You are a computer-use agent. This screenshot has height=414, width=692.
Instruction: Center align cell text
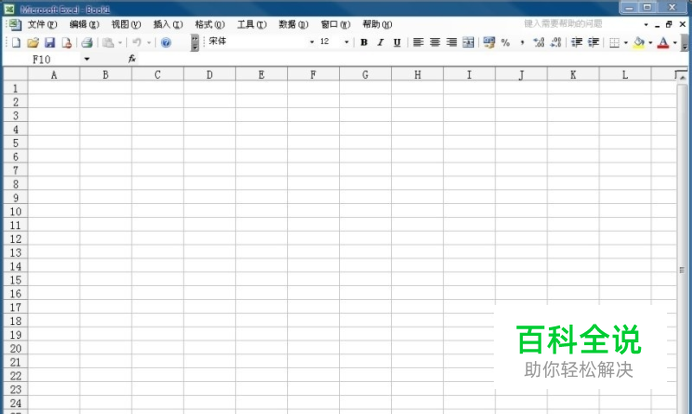pos(435,42)
